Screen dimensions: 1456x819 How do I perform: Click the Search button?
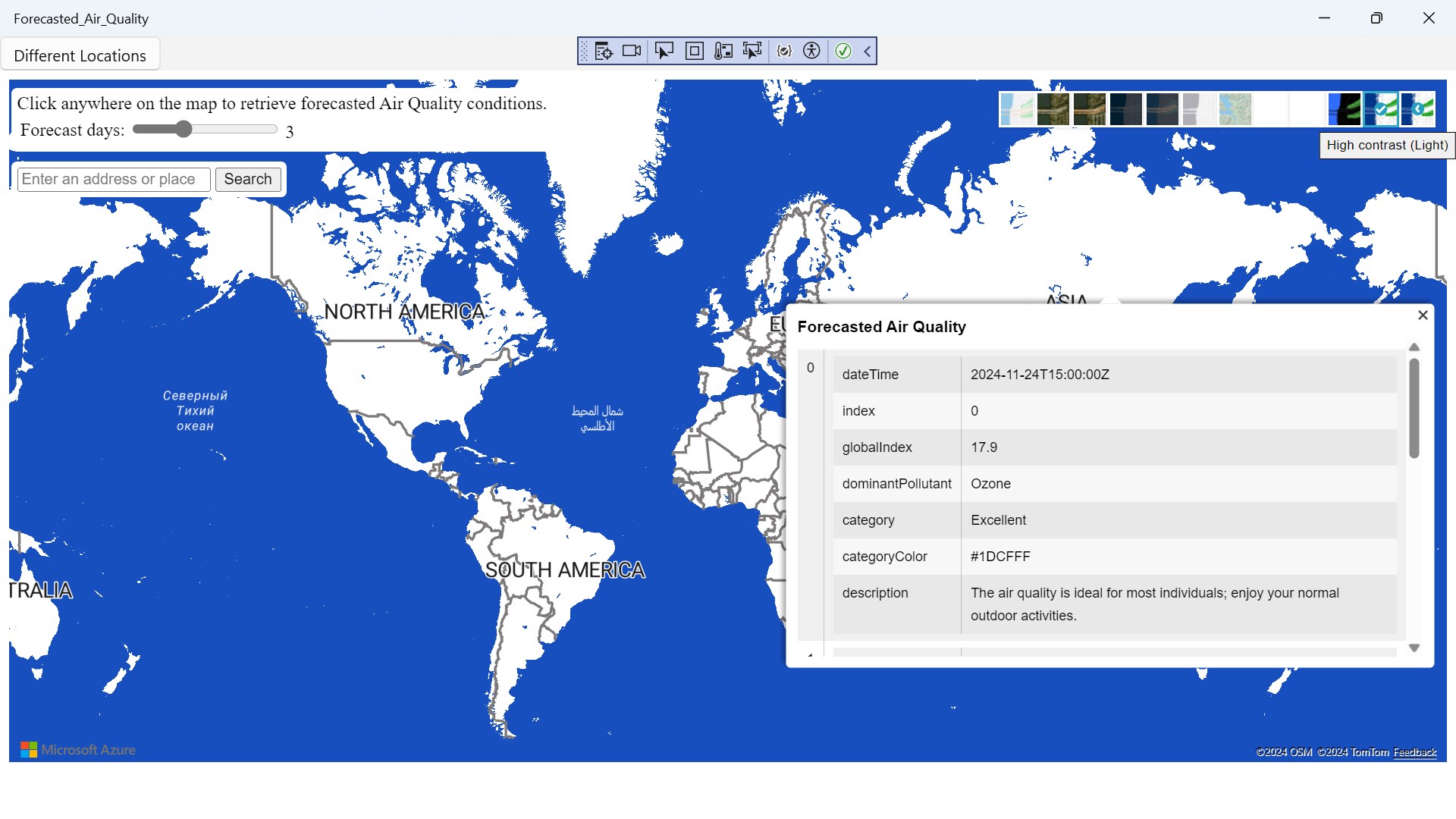click(x=247, y=179)
